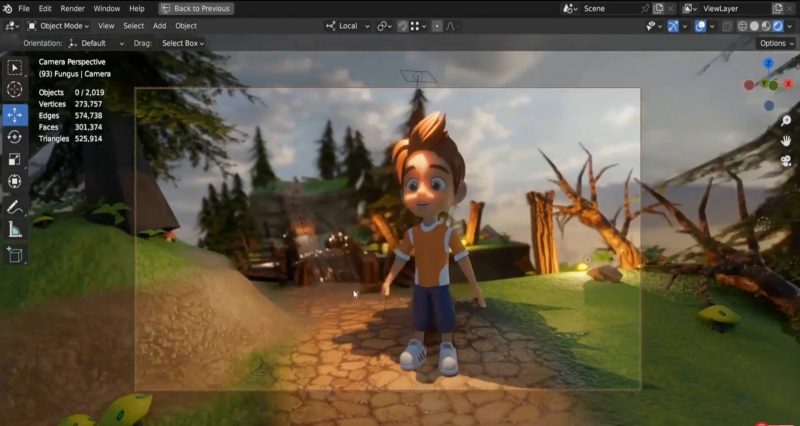Image resolution: width=800 pixels, height=426 pixels.
Task: Toggle the snapping magnet
Action: click(403, 26)
